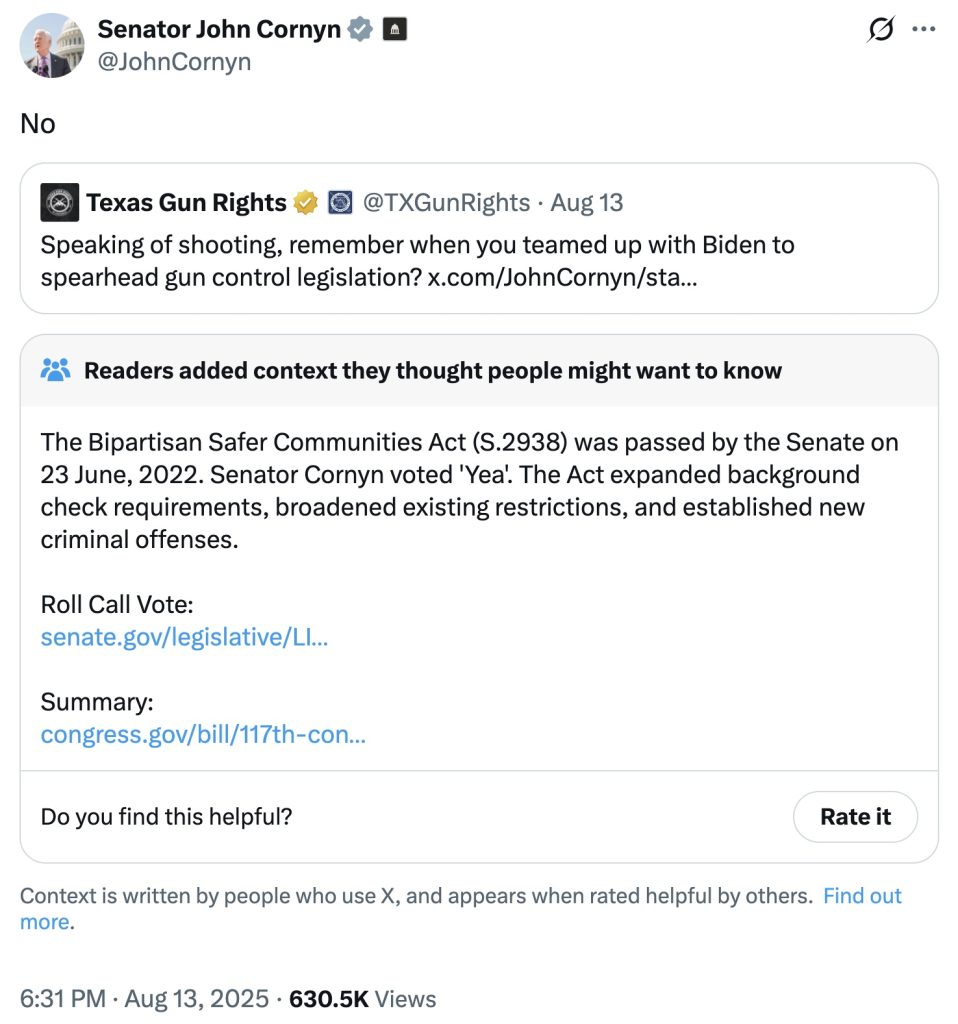Click the gray verified badge beside Cornyn
Screen dimensions: 958x1024
pyautogui.click(x=360, y=30)
